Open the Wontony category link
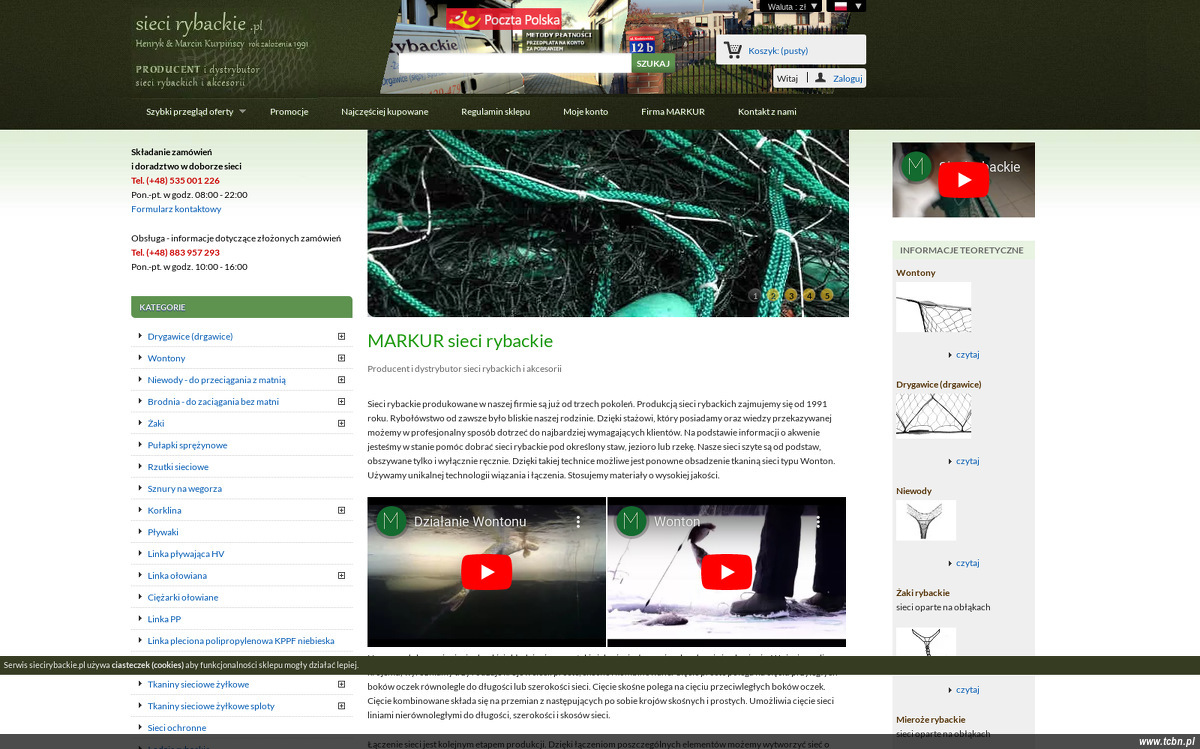Screen dimensions: 1200x749 tap(166, 358)
